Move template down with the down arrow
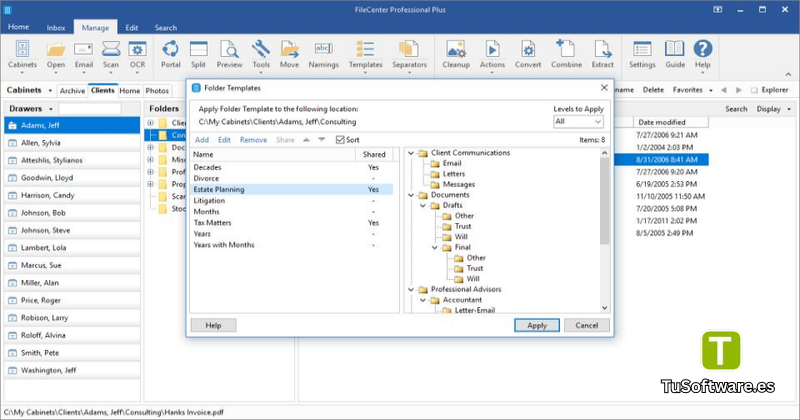The width and height of the screenshot is (800, 420). [321, 140]
